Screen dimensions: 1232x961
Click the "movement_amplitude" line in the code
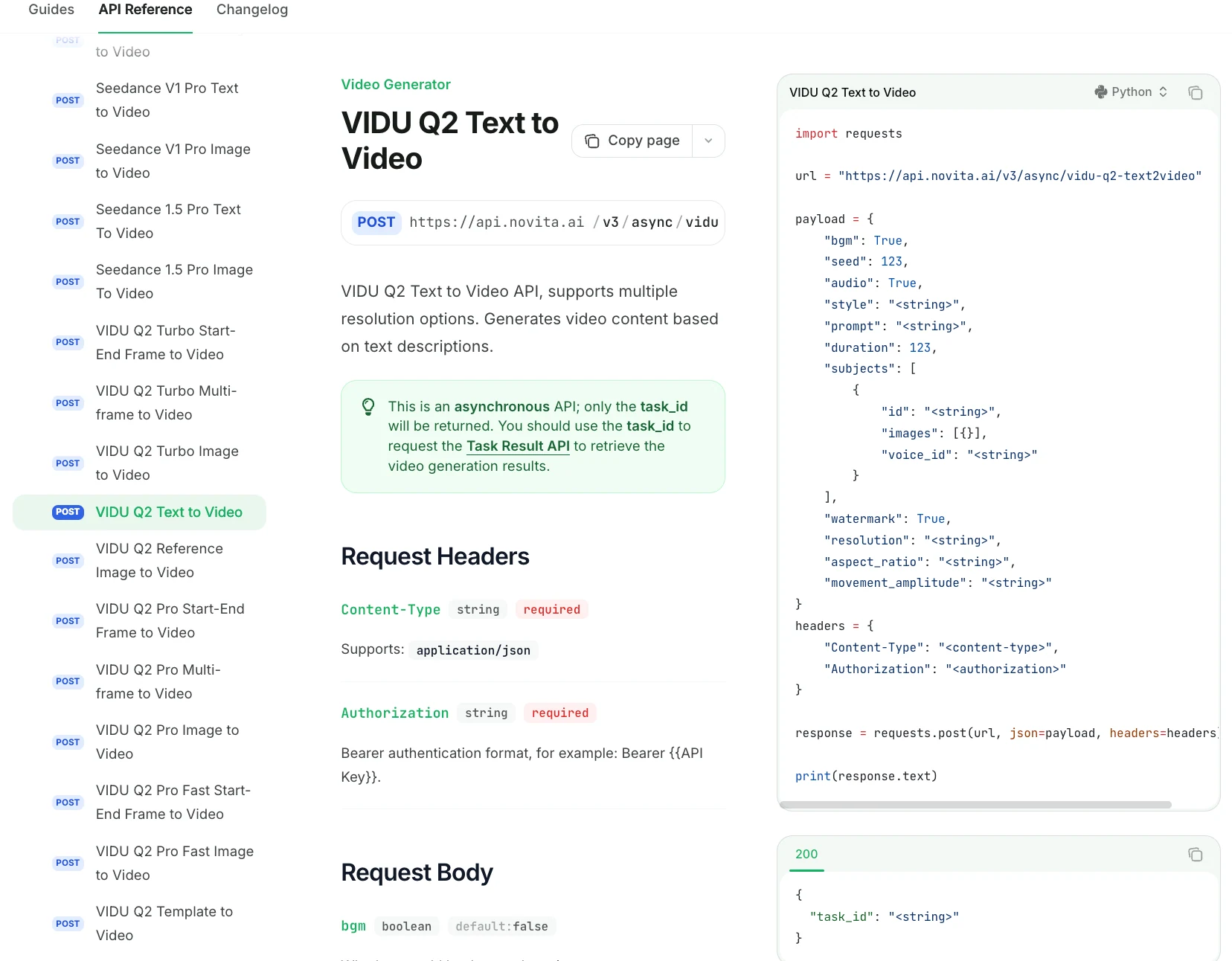pos(938,583)
